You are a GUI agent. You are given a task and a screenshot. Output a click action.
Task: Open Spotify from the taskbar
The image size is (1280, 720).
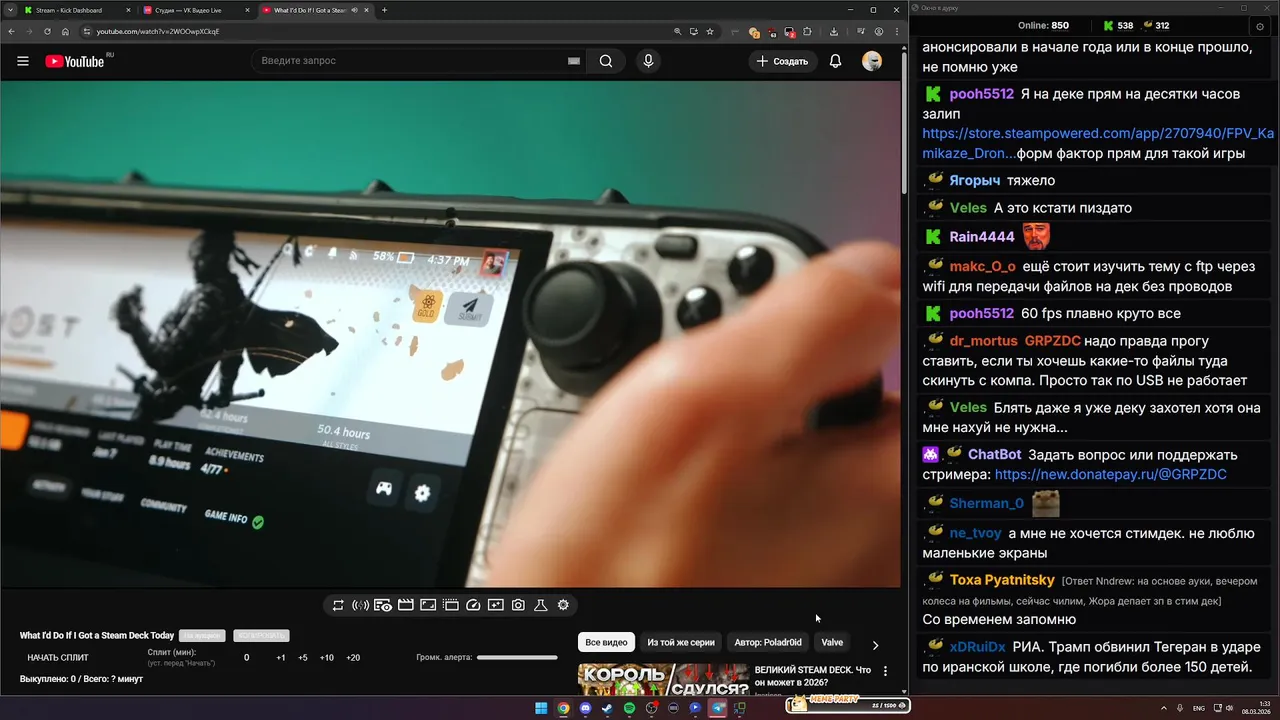click(629, 708)
